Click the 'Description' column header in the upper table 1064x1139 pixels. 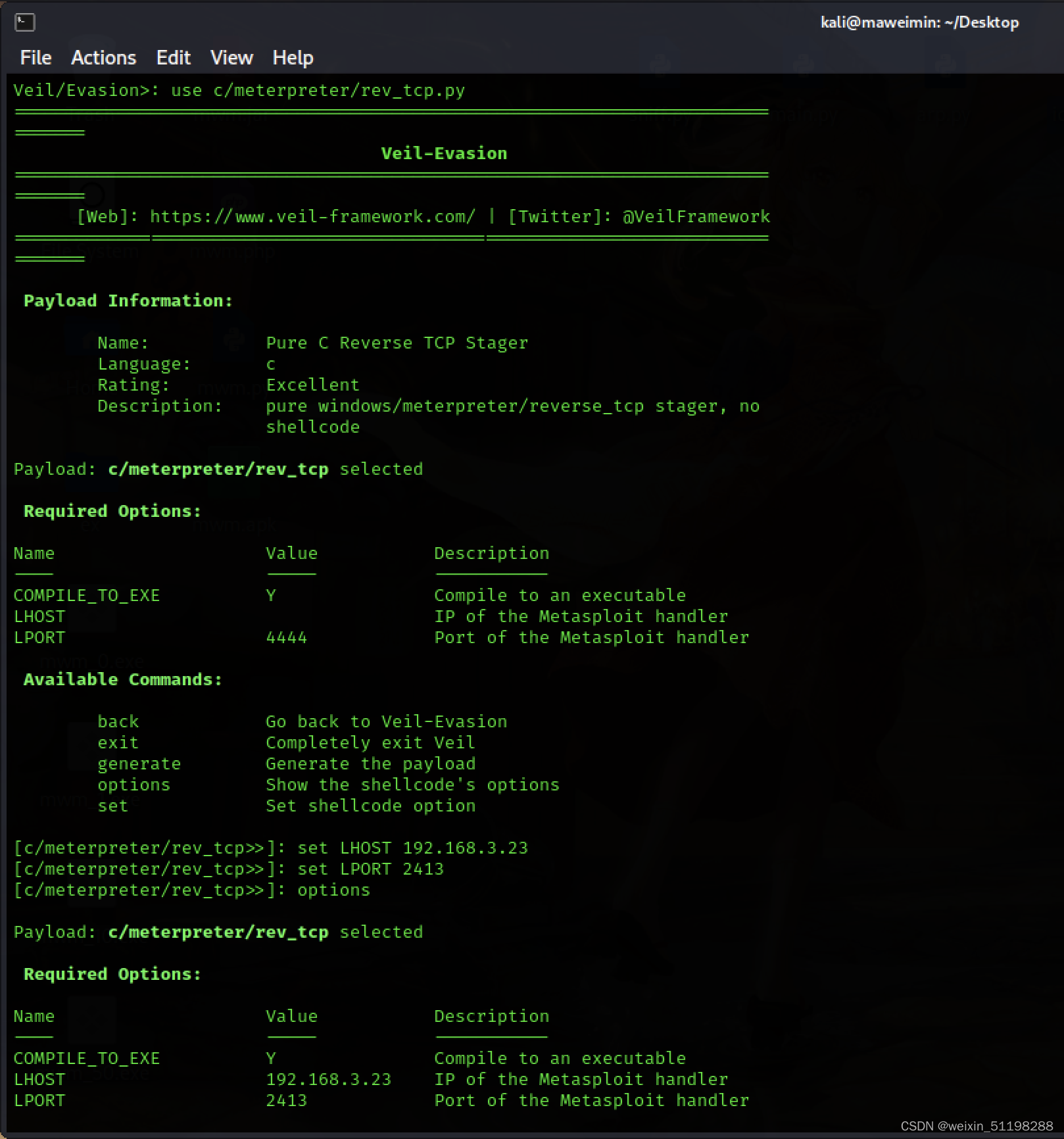(491, 553)
